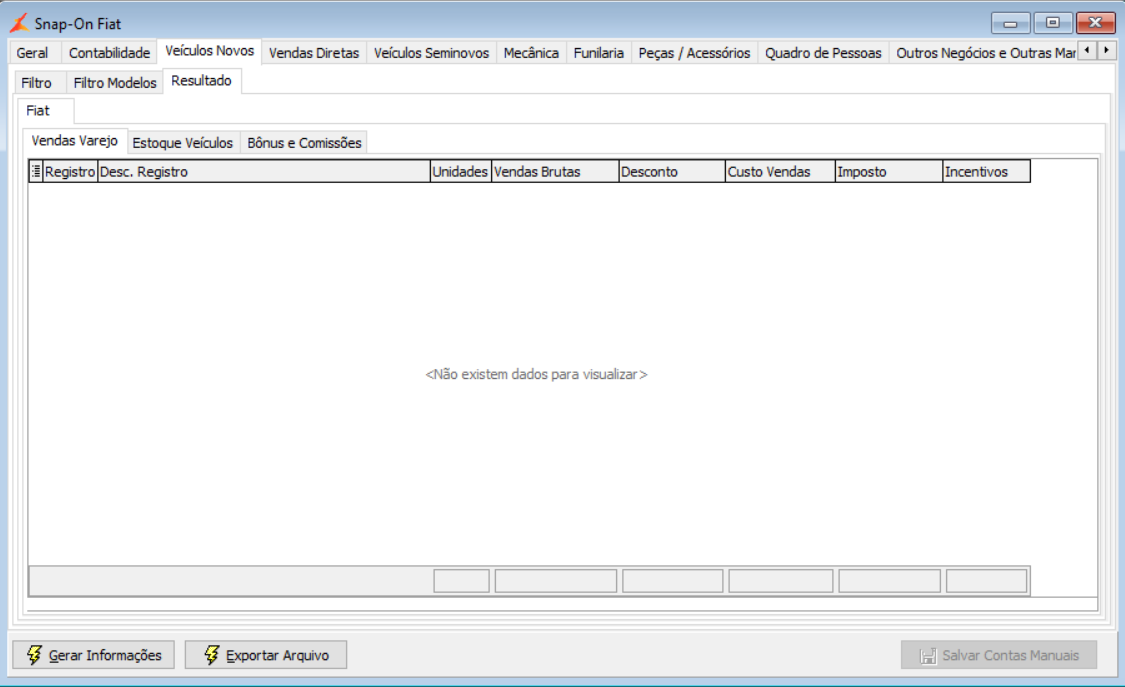Screen dimensions: 1125x687
Task: Click the Snap-On Fiat app logo icon
Action: 19,23
